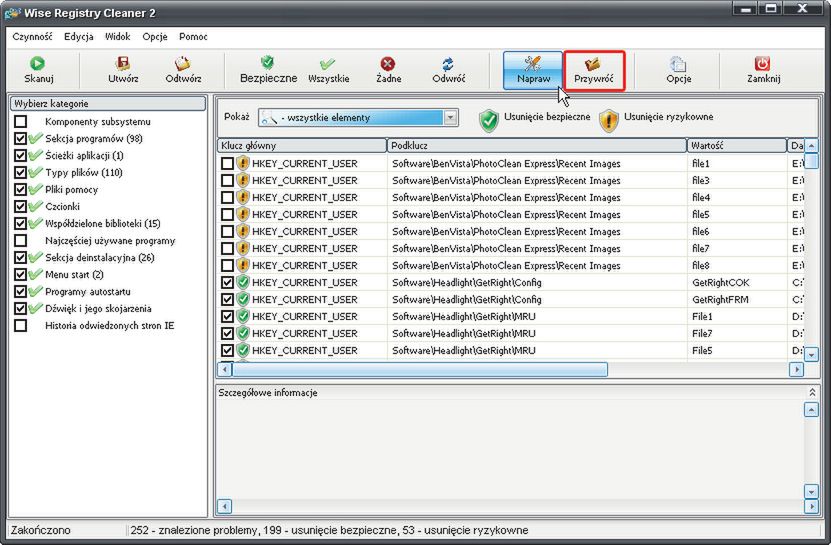Uncheck the GetRightCOK entry checkbox
This screenshot has height=545, width=831.
[x=227, y=282]
